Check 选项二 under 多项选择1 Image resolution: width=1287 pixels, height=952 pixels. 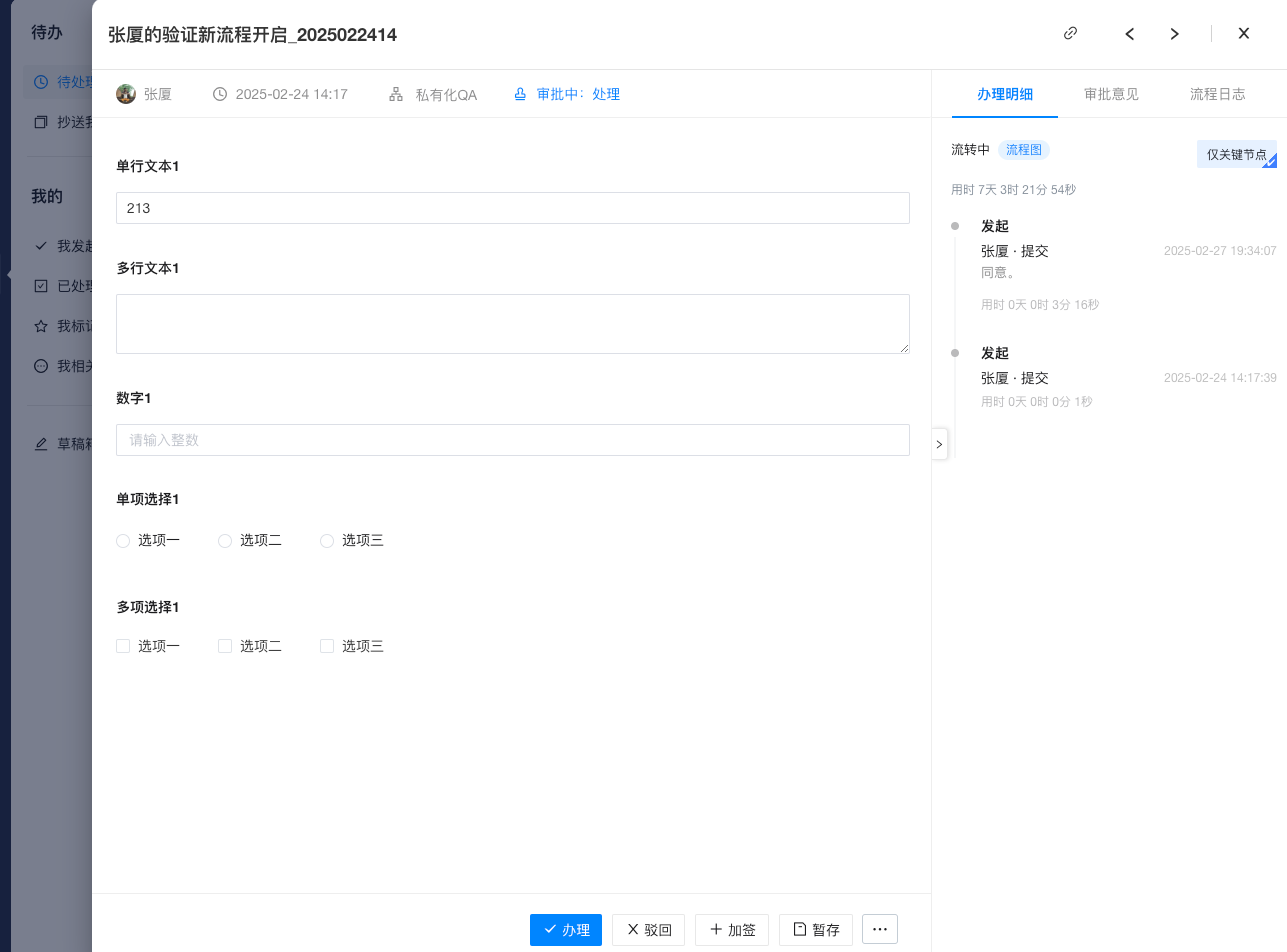coord(225,646)
